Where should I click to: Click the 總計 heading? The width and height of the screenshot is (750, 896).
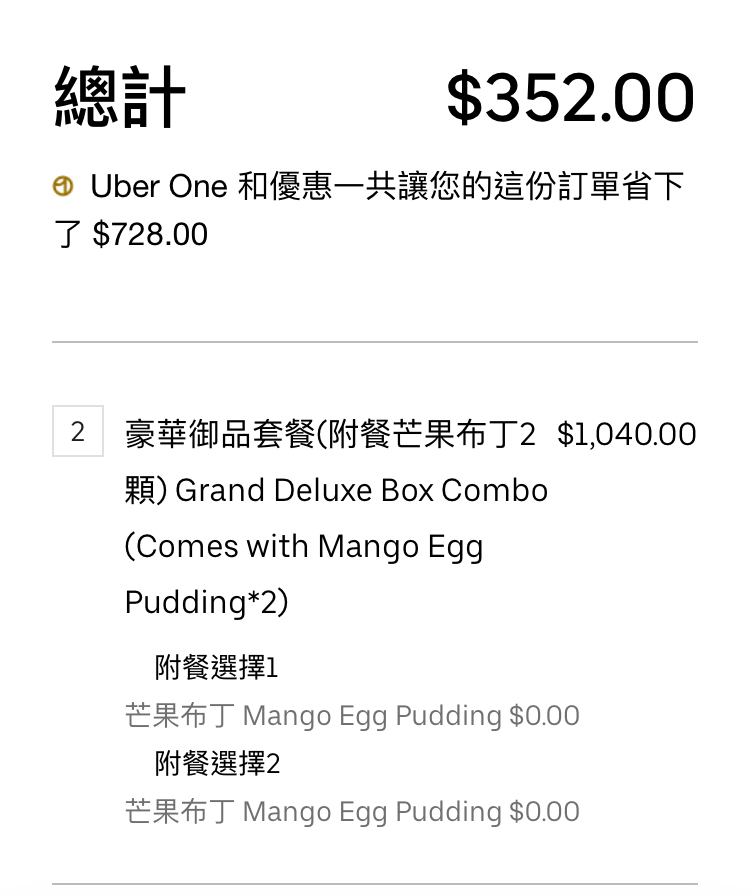click(120, 98)
